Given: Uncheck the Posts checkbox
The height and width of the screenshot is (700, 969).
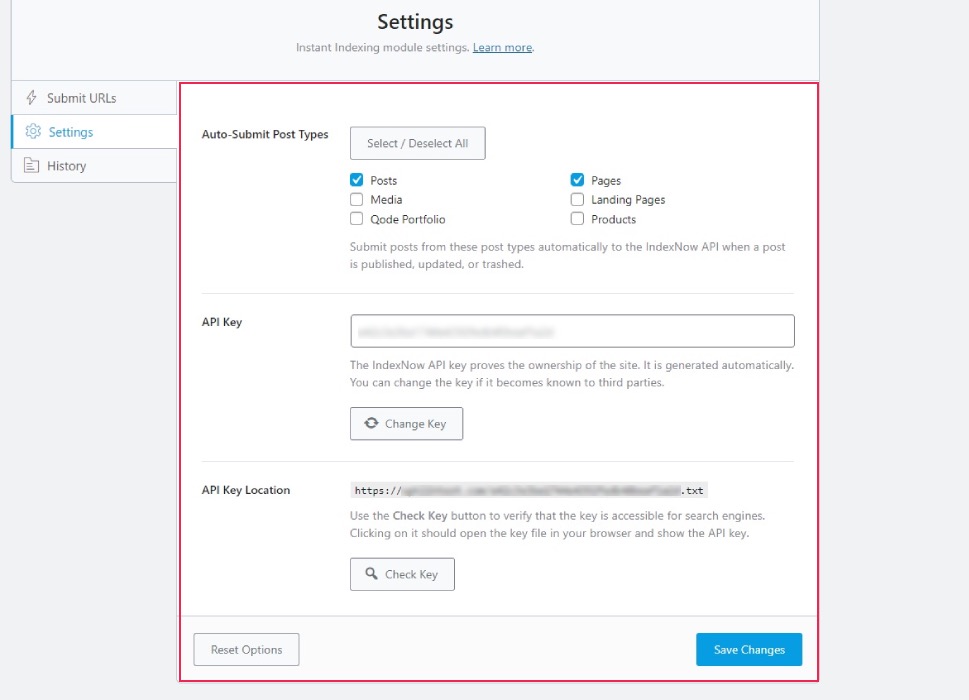Looking at the screenshot, I should point(357,180).
